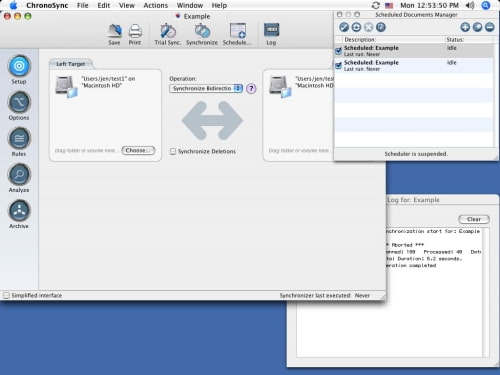Click the menu bar clock Mon 12:53:50 PM
The width and height of the screenshot is (500, 375).
(x=429, y=5)
